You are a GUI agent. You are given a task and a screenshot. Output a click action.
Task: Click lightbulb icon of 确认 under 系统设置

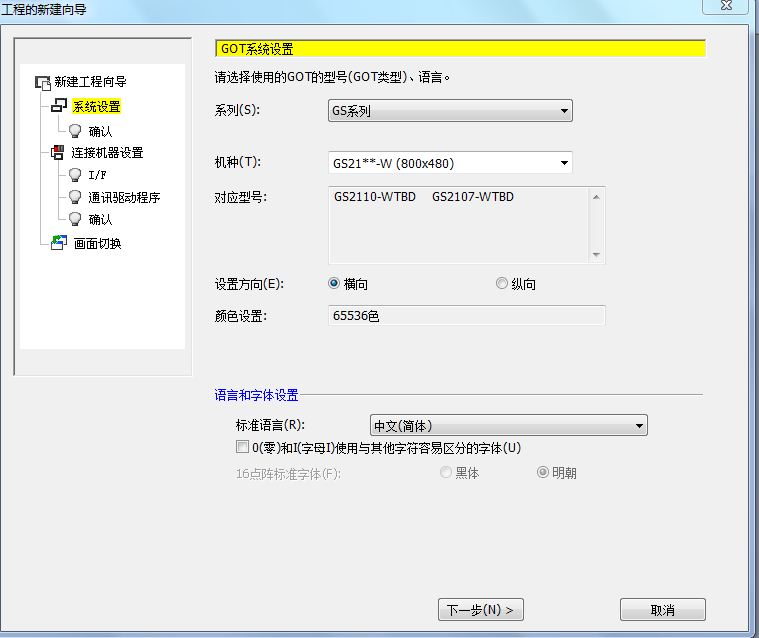[75, 130]
